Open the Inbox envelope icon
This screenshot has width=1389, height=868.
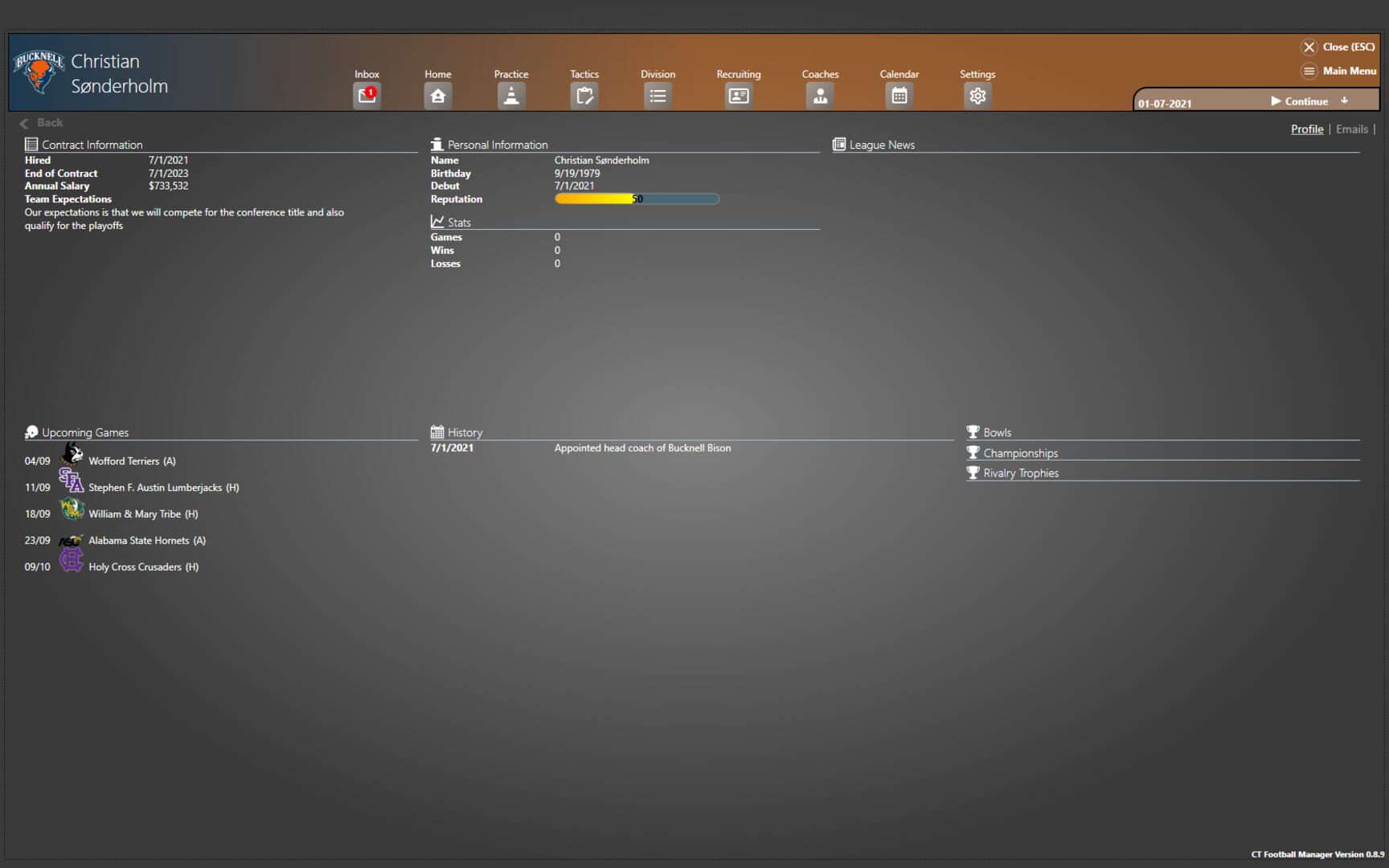coord(367,96)
